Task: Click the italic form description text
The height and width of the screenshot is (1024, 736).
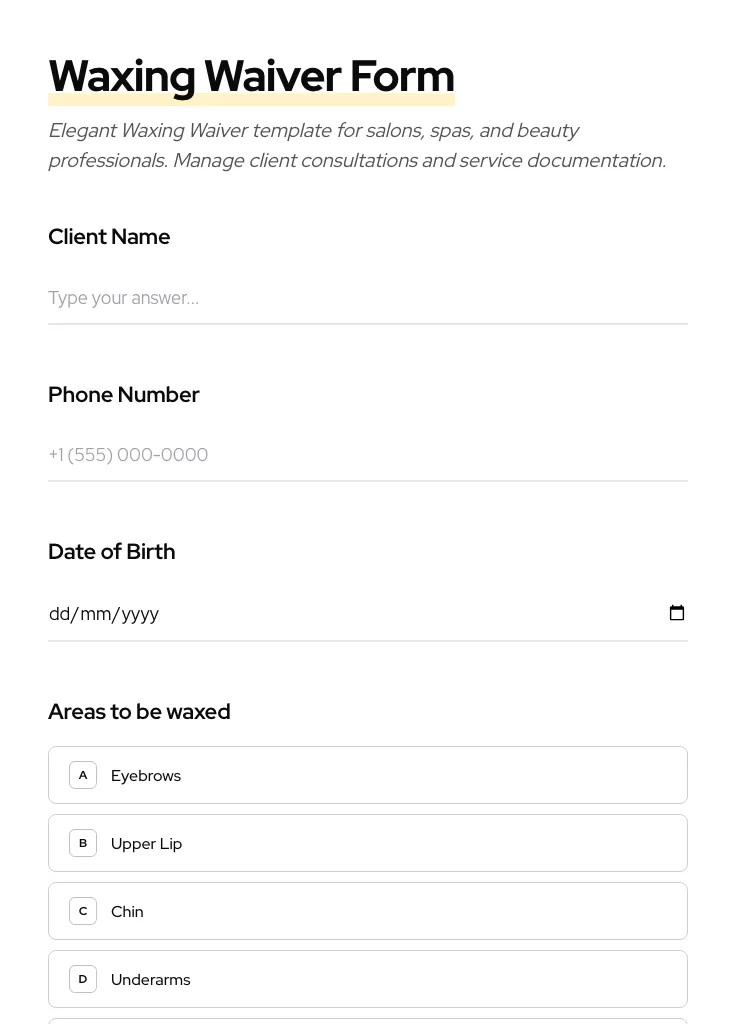Action: pyautogui.click(x=357, y=145)
